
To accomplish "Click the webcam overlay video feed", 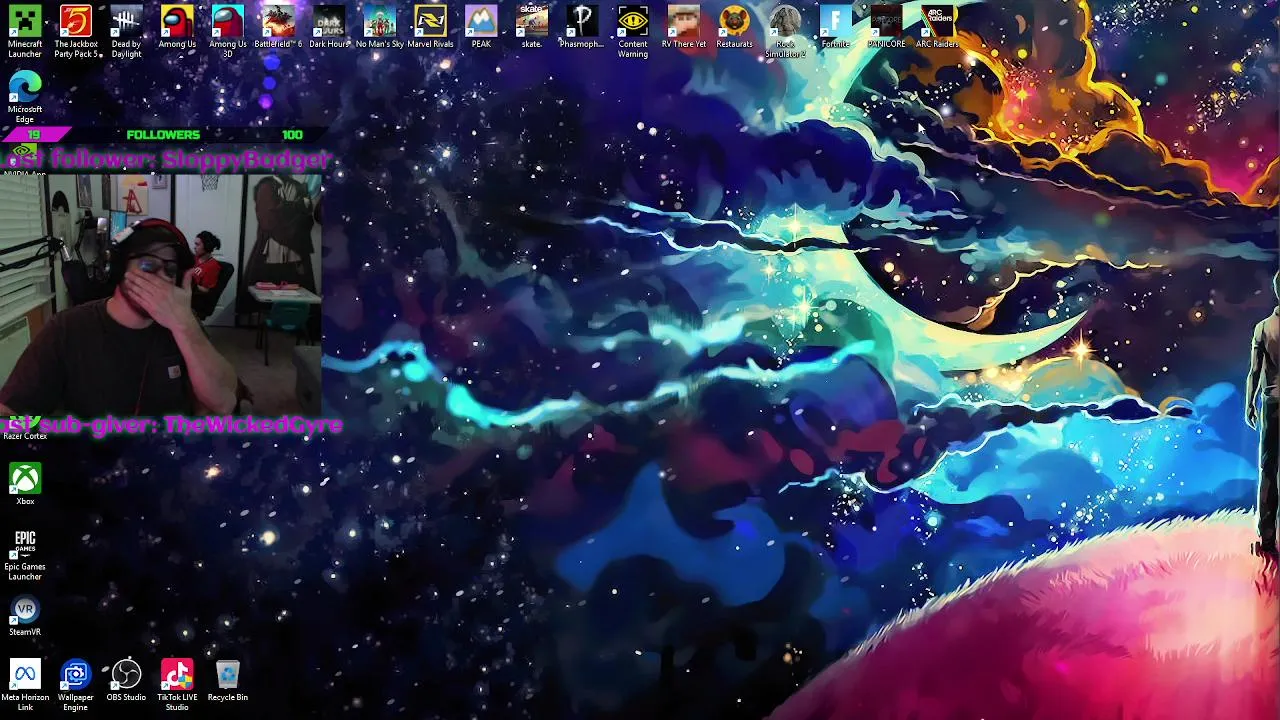I will coord(160,295).
